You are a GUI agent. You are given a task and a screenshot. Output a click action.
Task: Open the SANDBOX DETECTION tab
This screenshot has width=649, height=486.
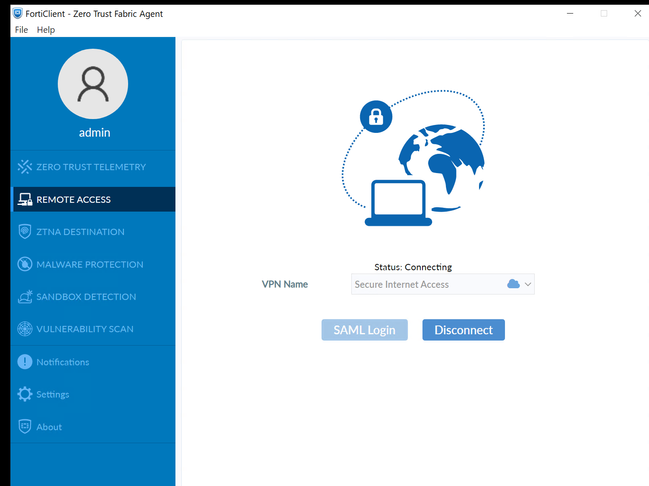point(93,296)
